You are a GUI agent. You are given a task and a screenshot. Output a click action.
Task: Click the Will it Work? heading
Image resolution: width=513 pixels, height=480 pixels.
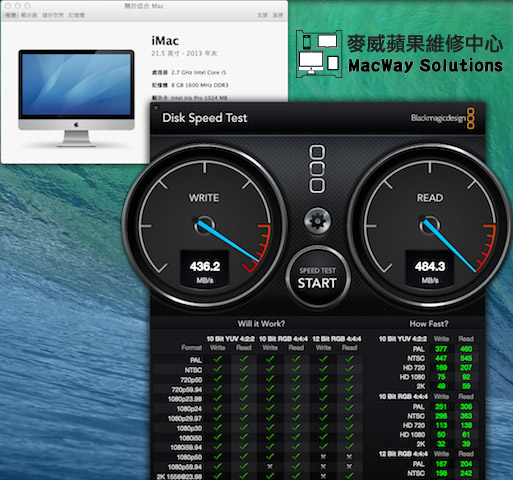[x=261, y=324]
